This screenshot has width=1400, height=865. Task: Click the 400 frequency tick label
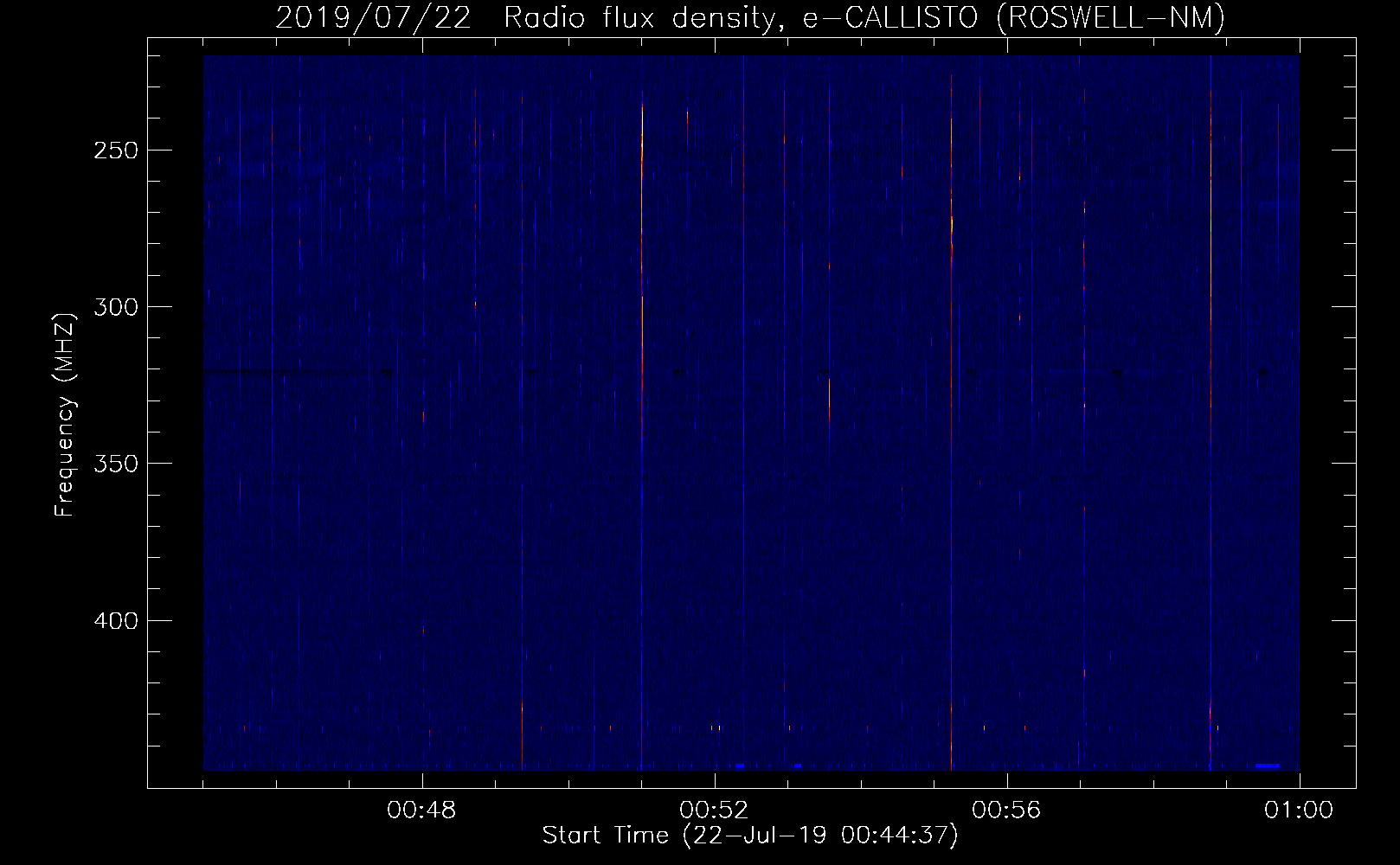pyautogui.click(x=115, y=621)
